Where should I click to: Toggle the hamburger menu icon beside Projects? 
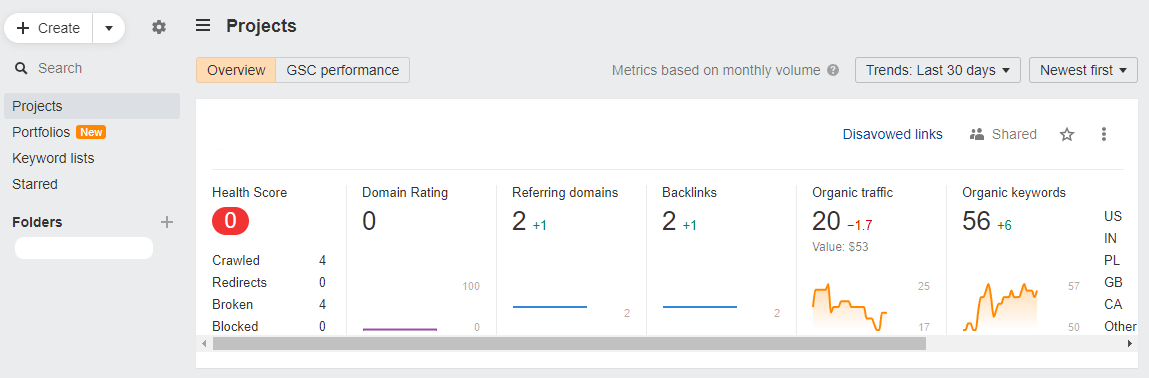[x=203, y=26]
